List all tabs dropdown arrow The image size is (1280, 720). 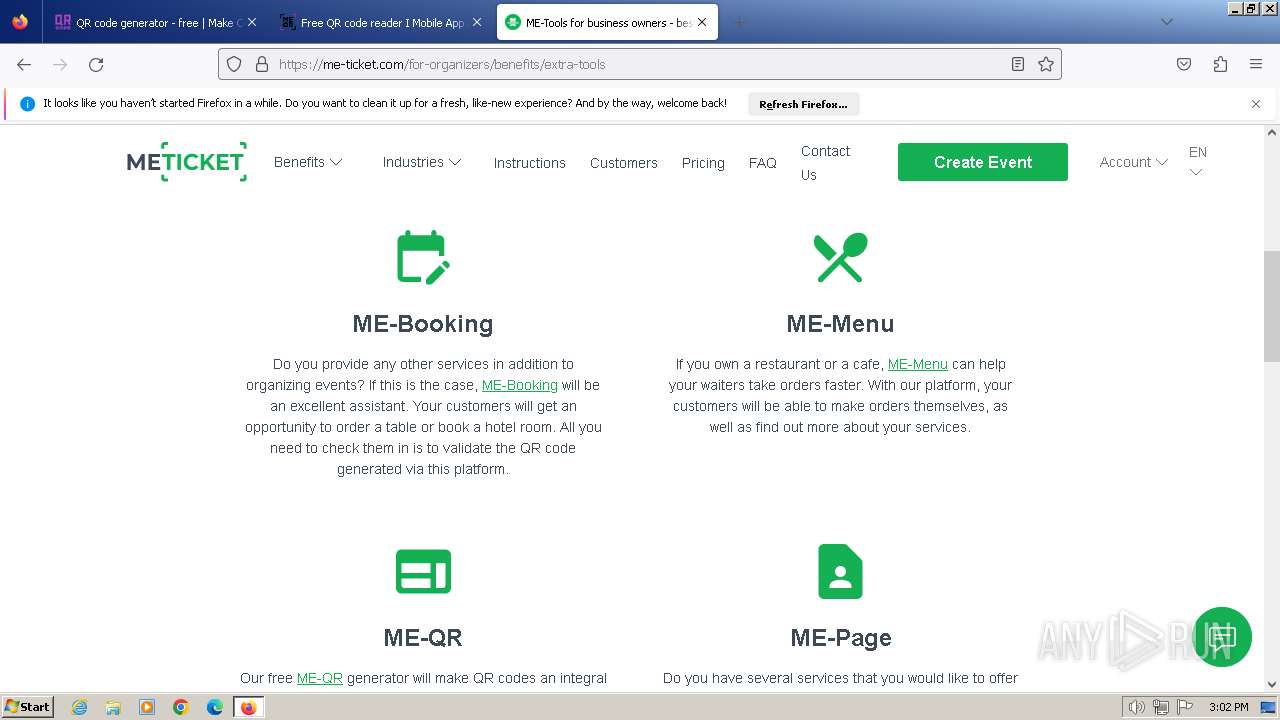(x=1167, y=22)
